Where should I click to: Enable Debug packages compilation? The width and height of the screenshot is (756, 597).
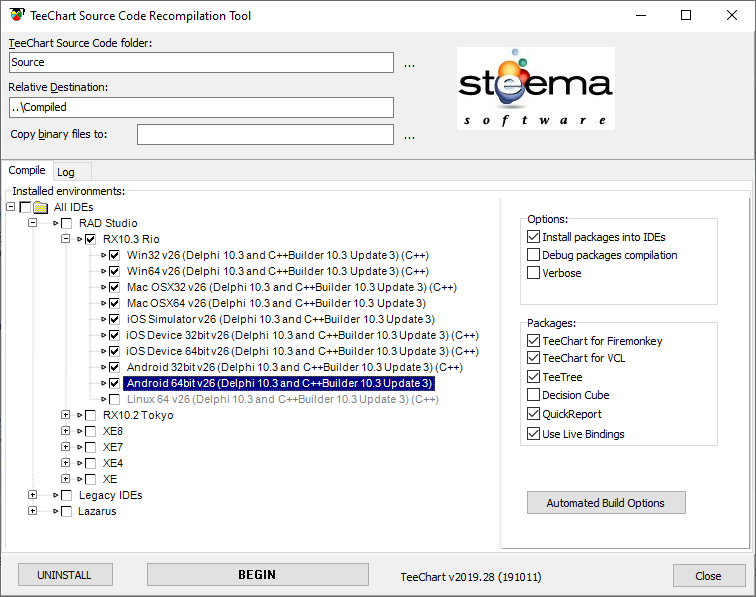pos(533,255)
